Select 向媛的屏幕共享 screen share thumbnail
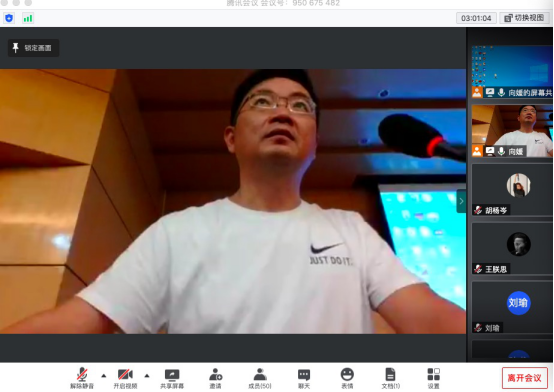554x392 pixels. (512, 72)
